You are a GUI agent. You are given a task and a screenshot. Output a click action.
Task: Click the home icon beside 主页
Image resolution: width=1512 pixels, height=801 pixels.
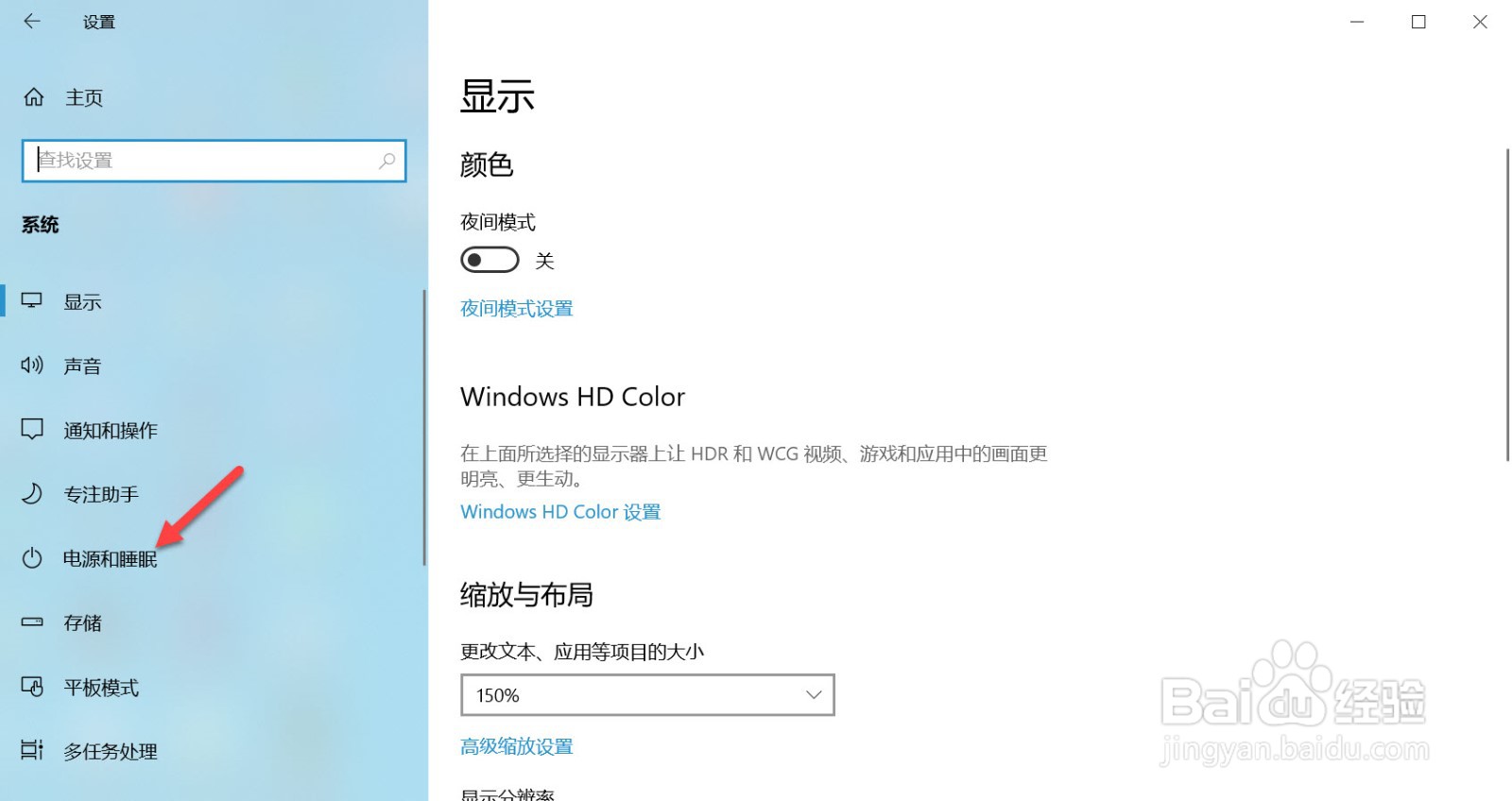pyautogui.click(x=34, y=97)
